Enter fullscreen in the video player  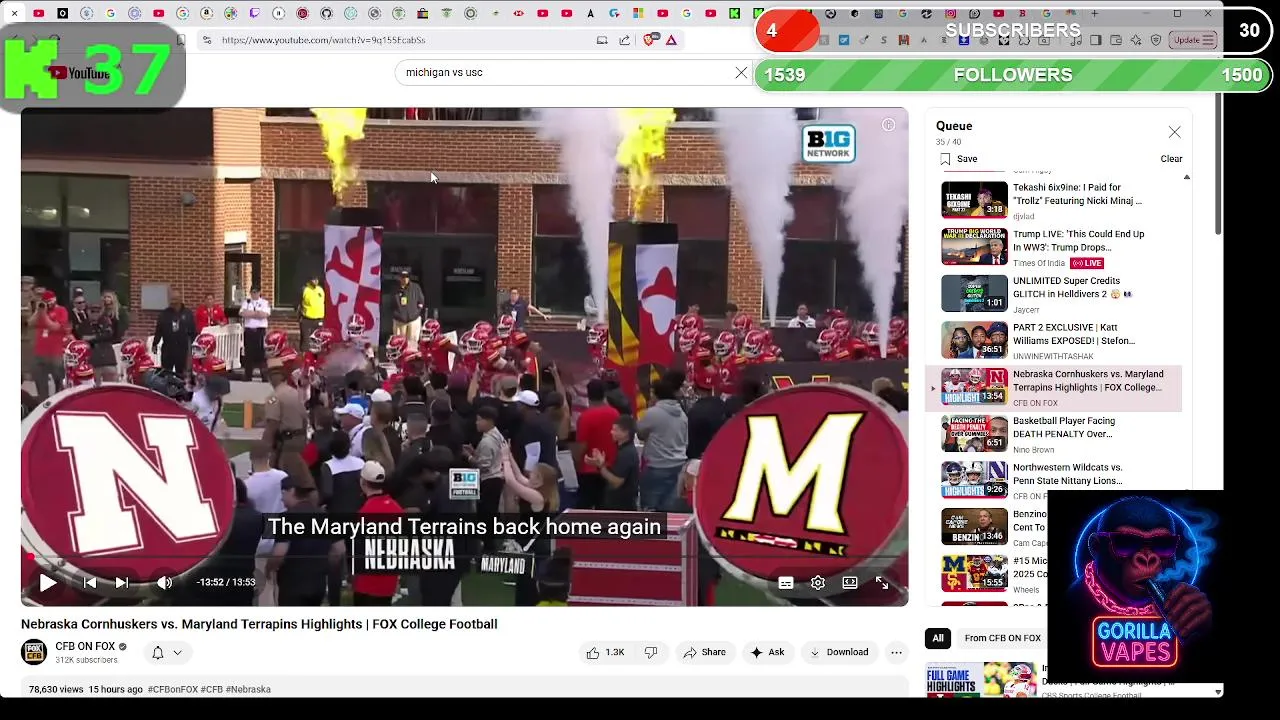coord(882,583)
